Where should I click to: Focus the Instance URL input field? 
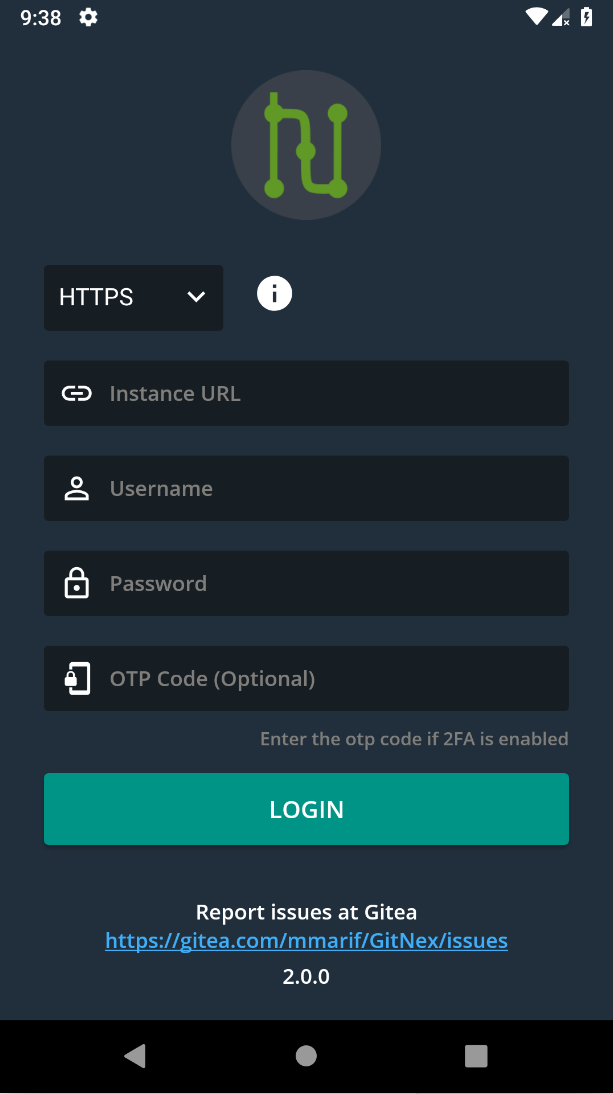tap(330, 394)
